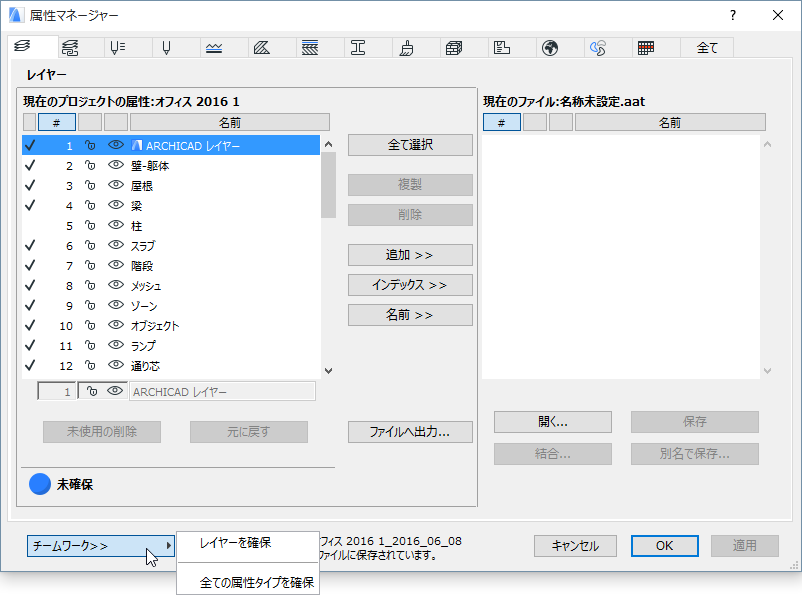Click the lock icon of ゾーン layer
802x595 pixels.
point(91,305)
